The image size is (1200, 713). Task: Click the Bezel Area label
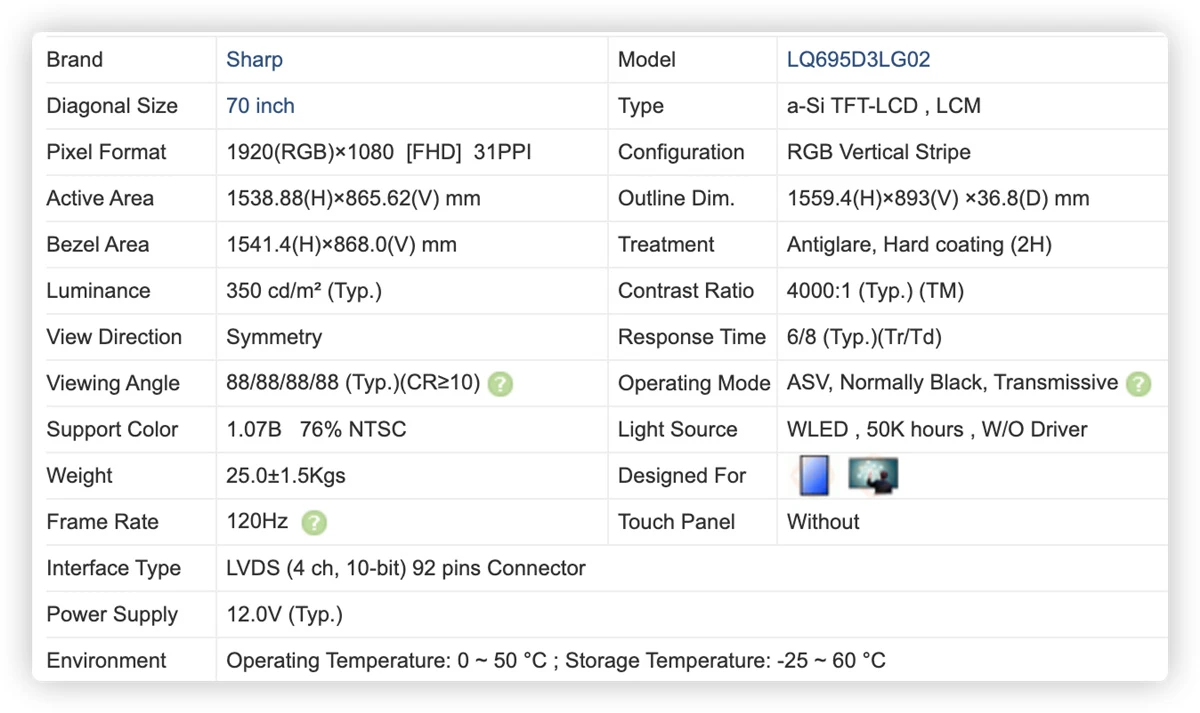click(98, 245)
